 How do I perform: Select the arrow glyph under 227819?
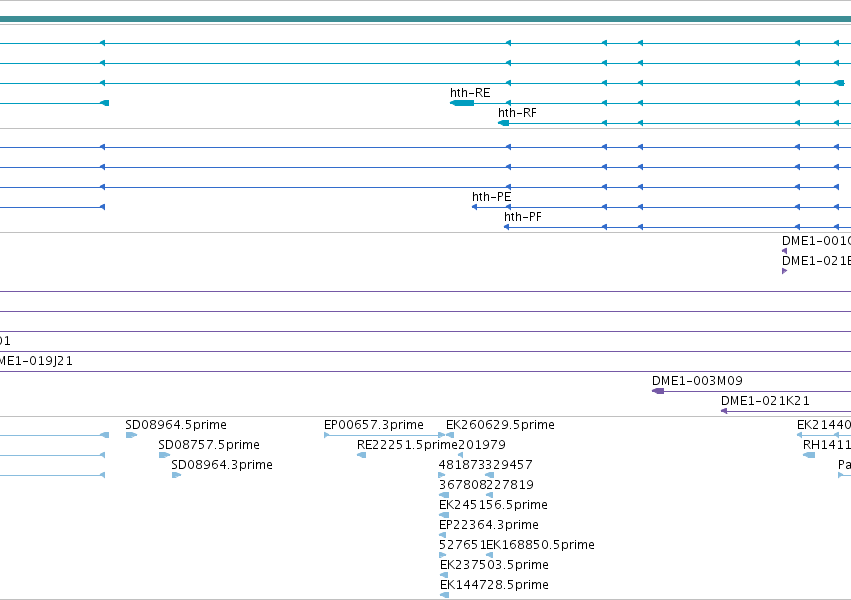[490, 495]
